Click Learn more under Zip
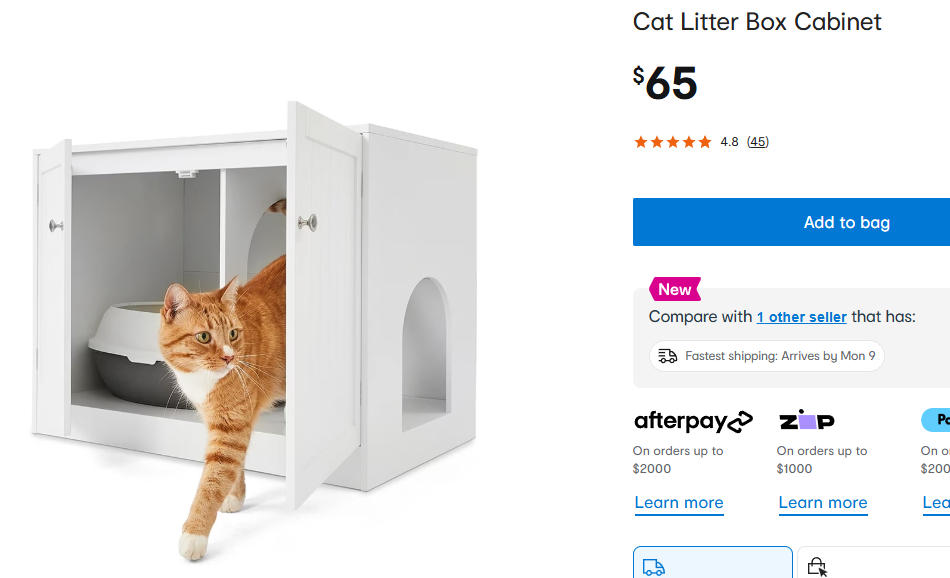 point(823,503)
